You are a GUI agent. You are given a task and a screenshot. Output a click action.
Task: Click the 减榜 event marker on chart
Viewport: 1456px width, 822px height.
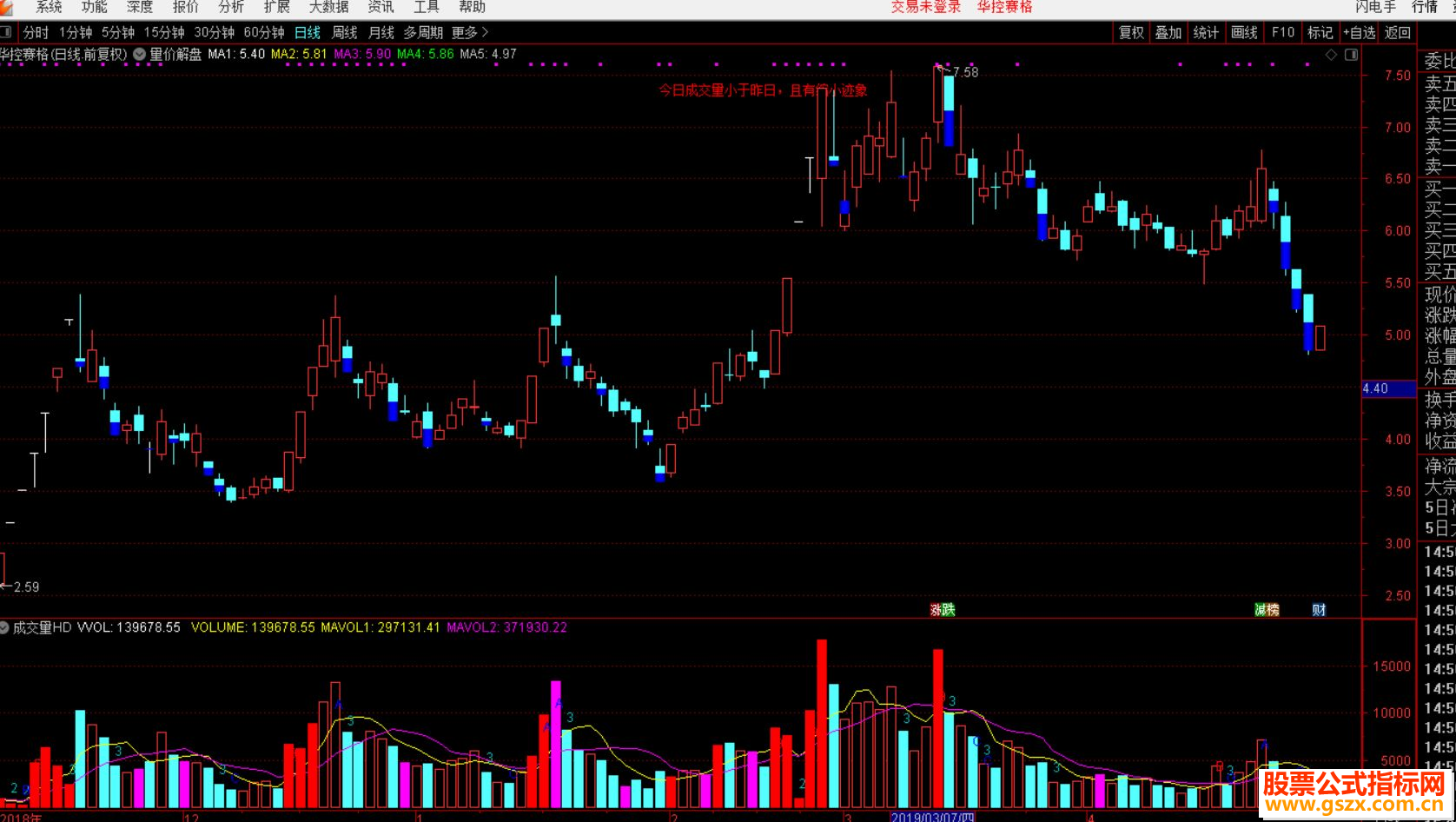point(1267,610)
